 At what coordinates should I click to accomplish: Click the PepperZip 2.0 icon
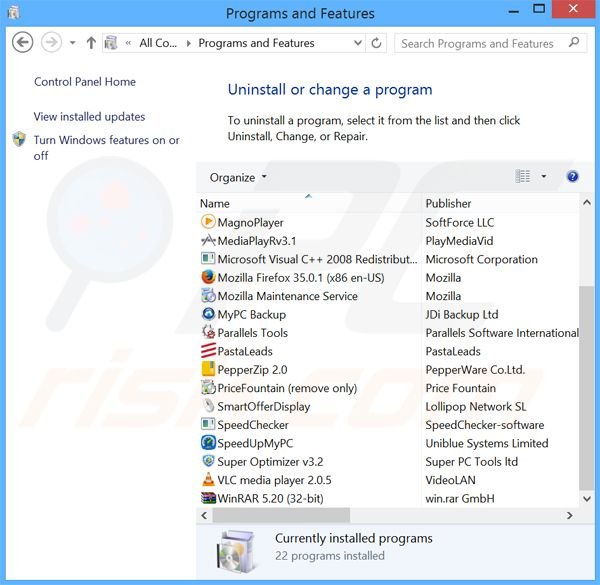click(208, 369)
